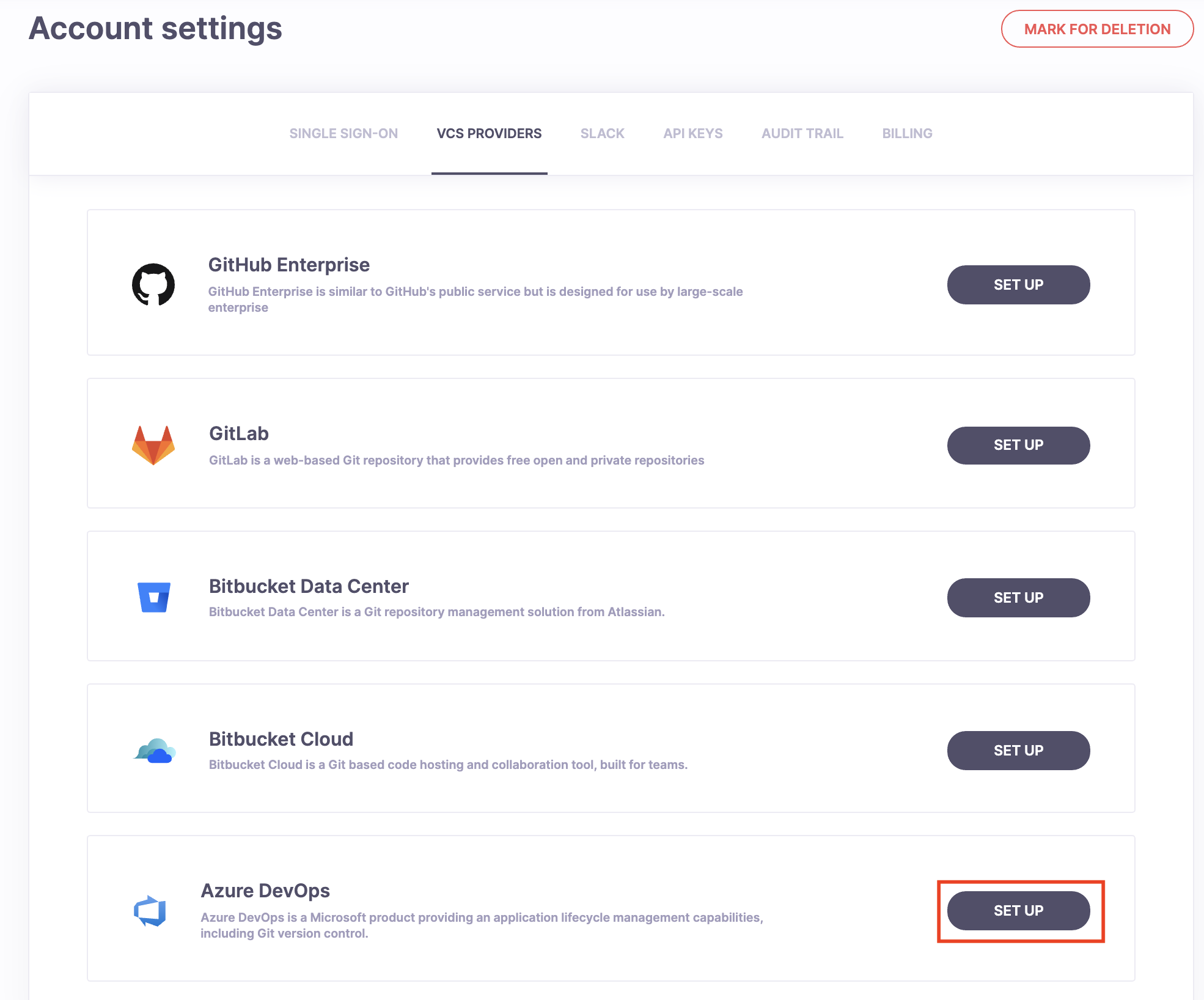1204x1000 pixels.
Task: Set up Bitbucket Data Center
Action: pos(1018,598)
